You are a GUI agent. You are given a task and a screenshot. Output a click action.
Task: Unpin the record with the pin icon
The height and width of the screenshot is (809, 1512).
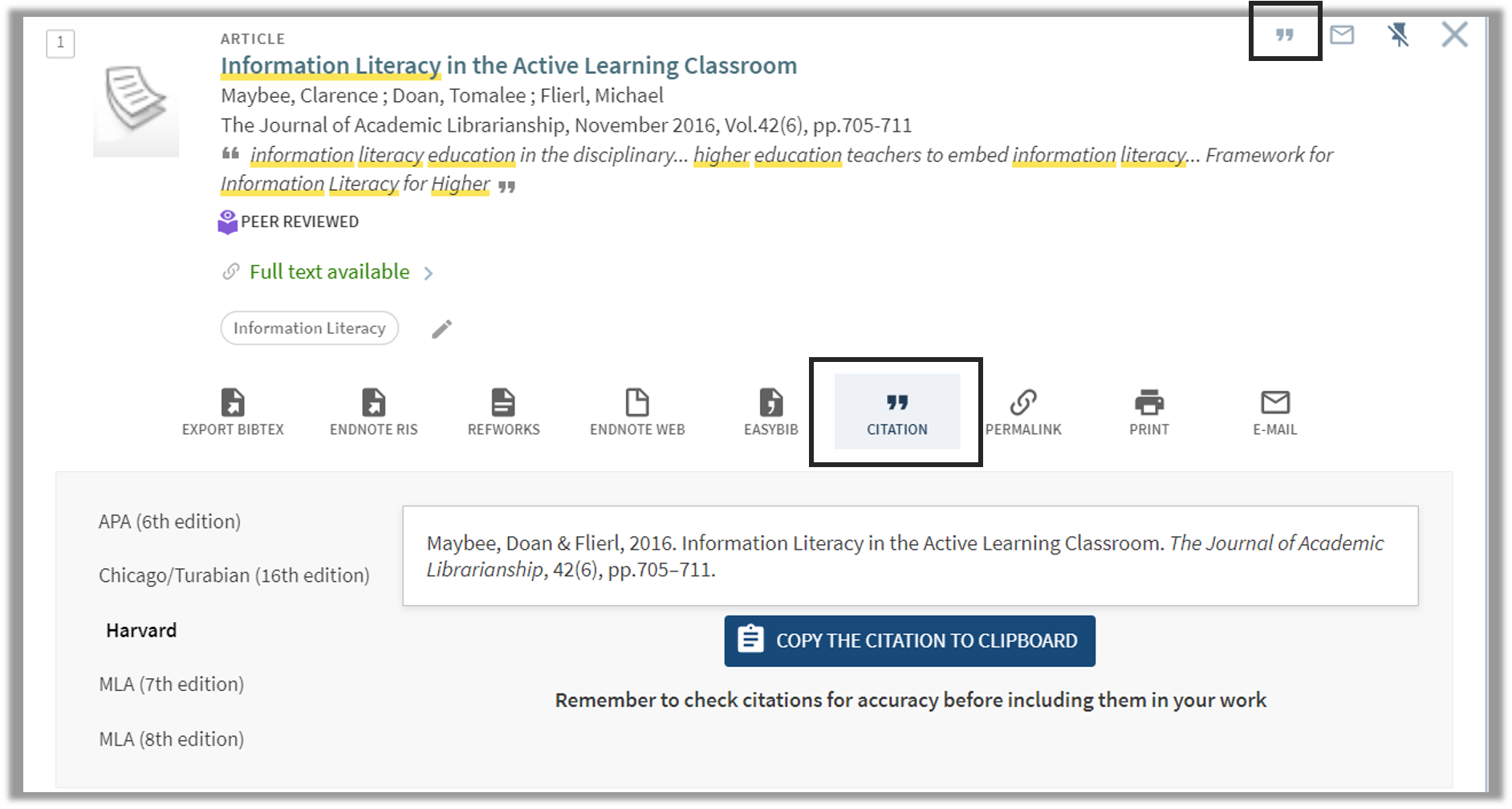pyautogui.click(x=1398, y=35)
